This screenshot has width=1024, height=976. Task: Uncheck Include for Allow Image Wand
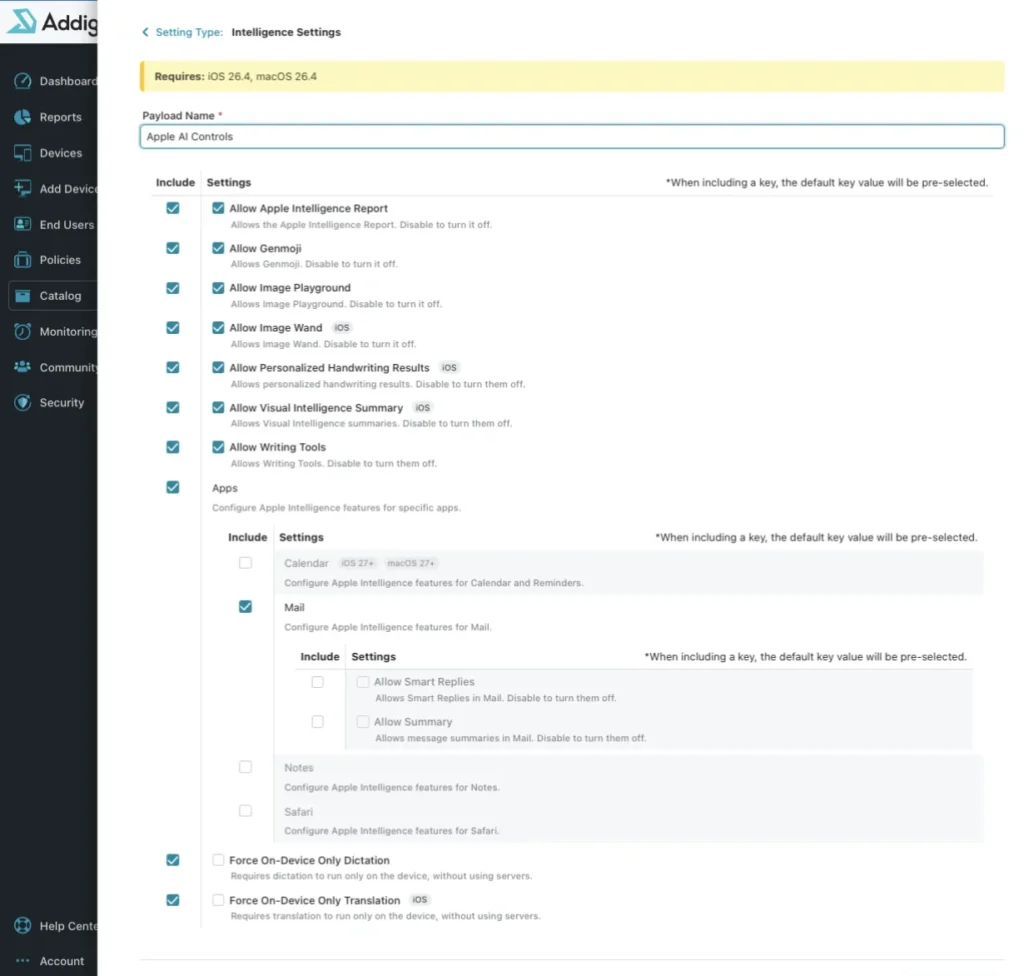click(x=172, y=327)
